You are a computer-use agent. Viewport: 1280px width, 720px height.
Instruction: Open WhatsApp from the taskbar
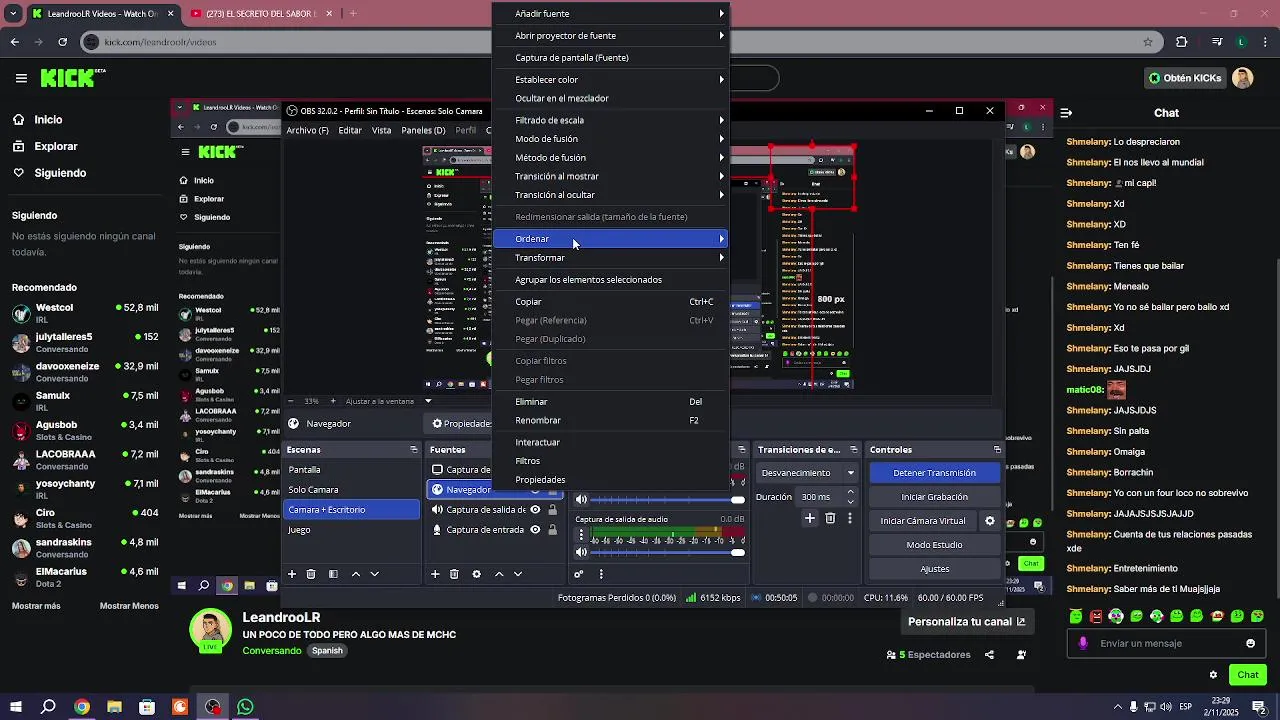coord(245,707)
